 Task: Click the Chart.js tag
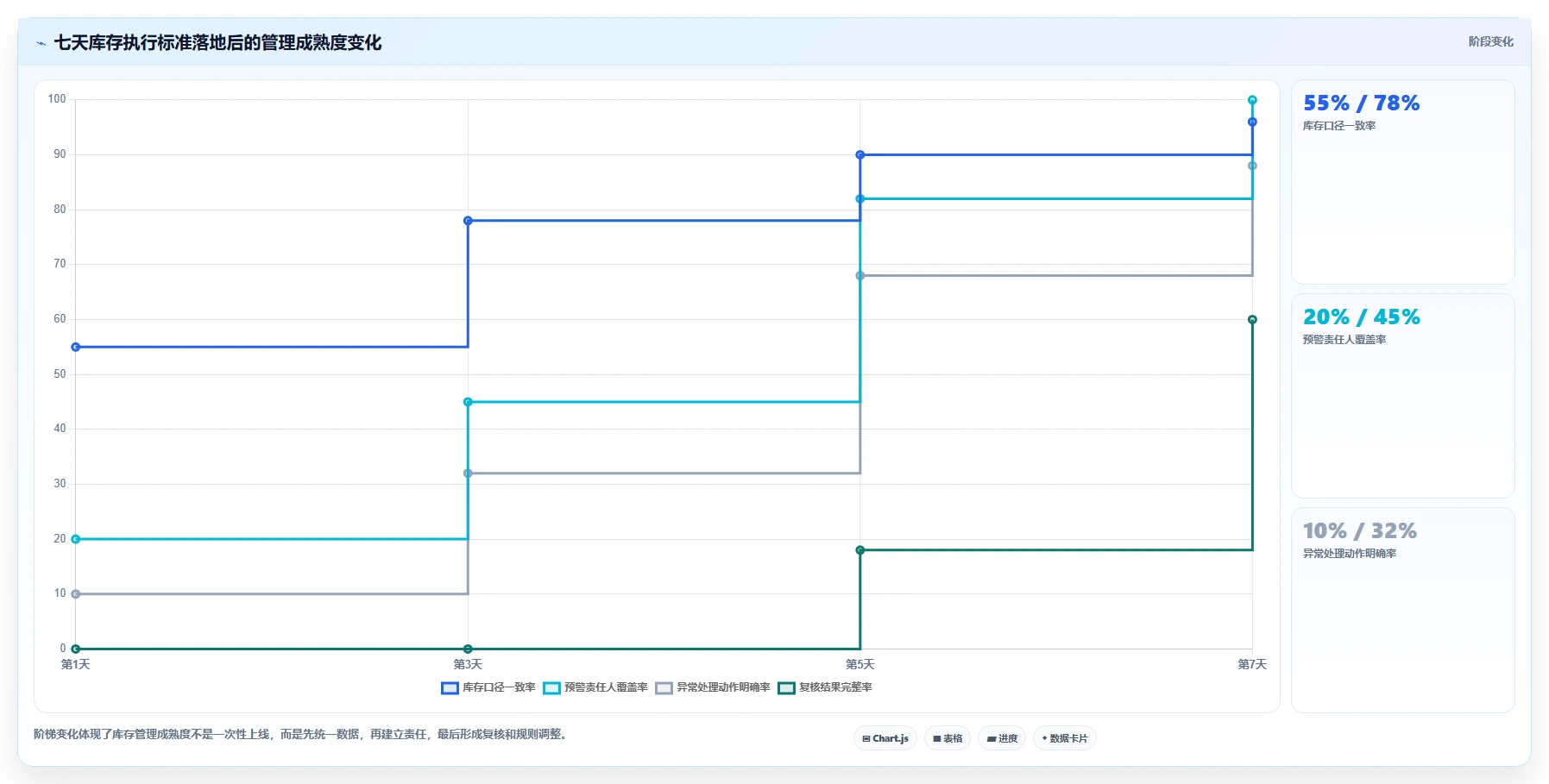tap(885, 738)
